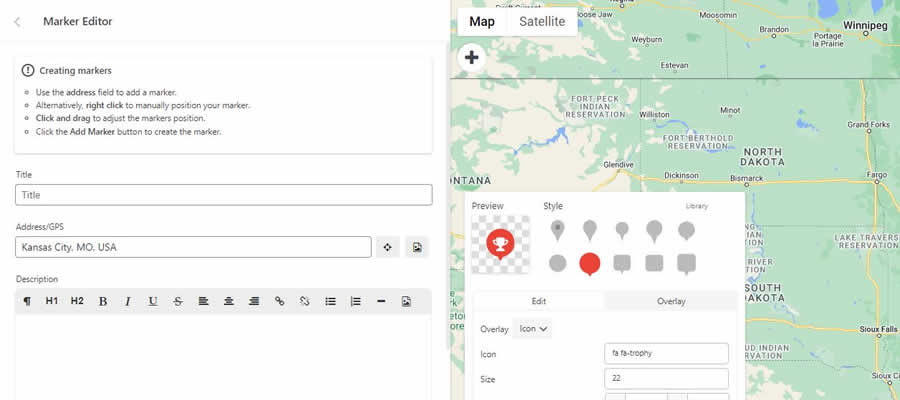Select red round marker style
Viewport: 900px width, 400px height.
[589, 265]
